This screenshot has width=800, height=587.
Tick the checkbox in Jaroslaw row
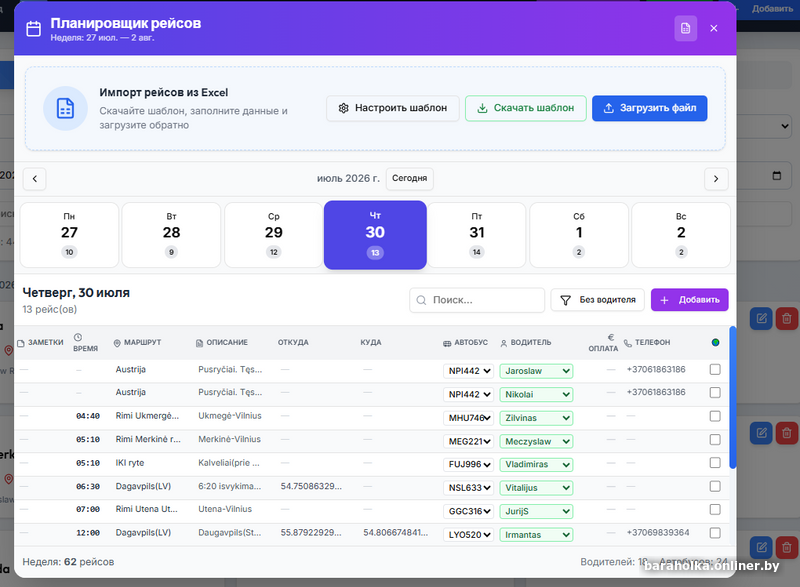[715, 369]
